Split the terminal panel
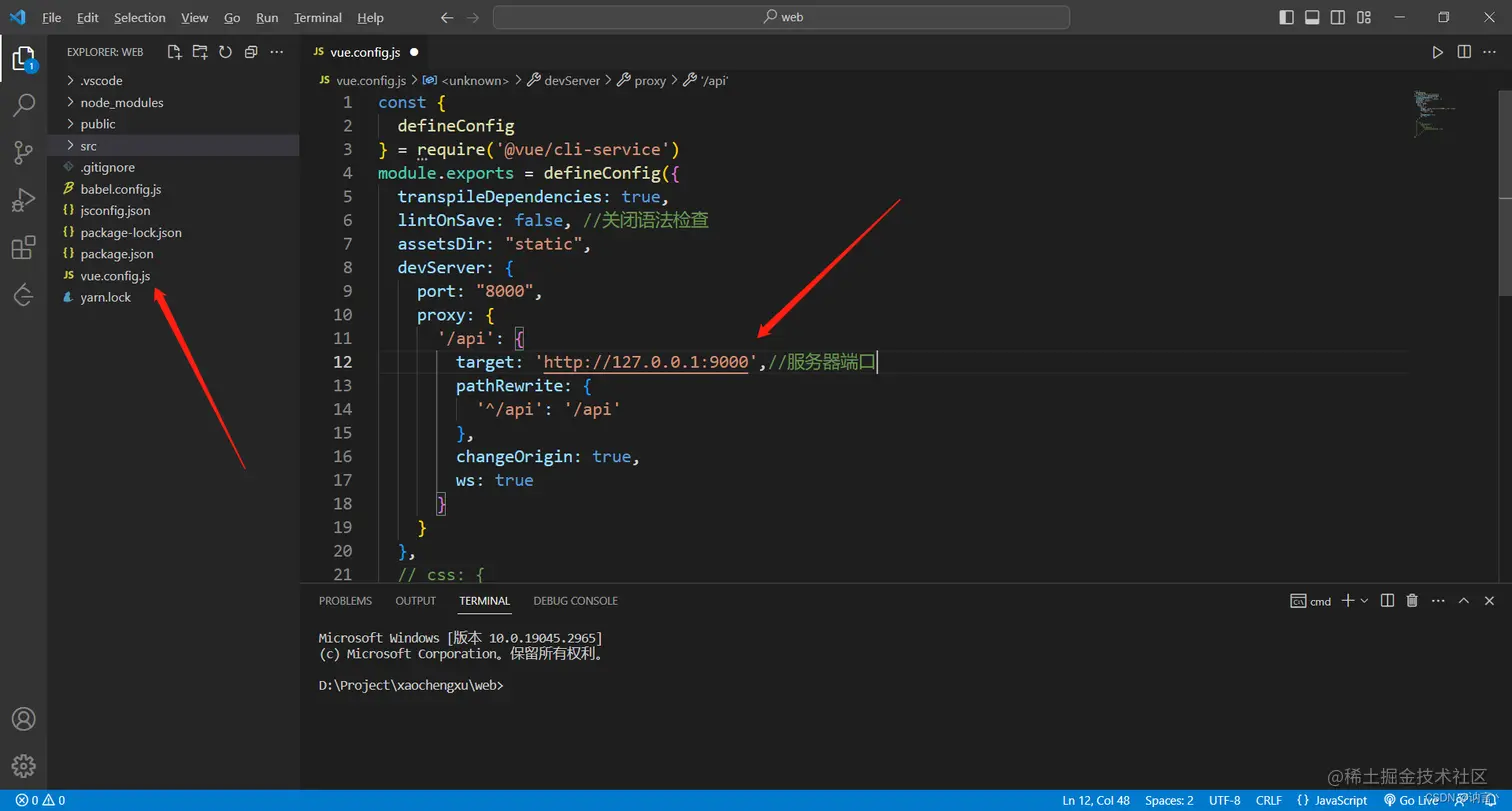Image resolution: width=1512 pixels, height=811 pixels. coord(1387,600)
